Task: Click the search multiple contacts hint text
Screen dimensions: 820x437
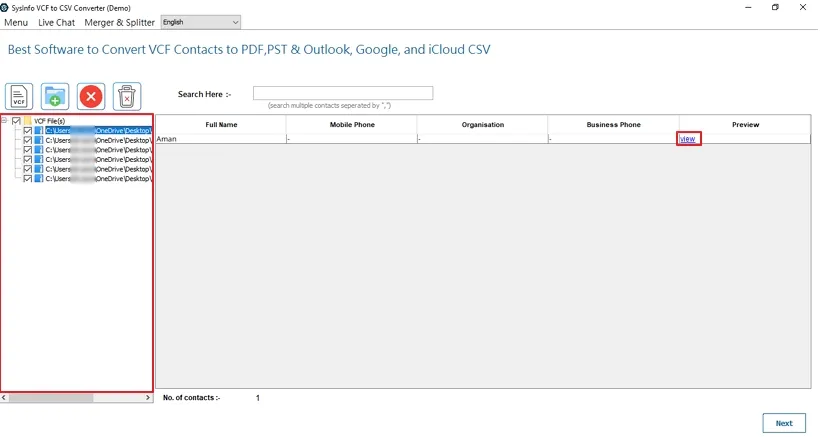Action: (329, 106)
